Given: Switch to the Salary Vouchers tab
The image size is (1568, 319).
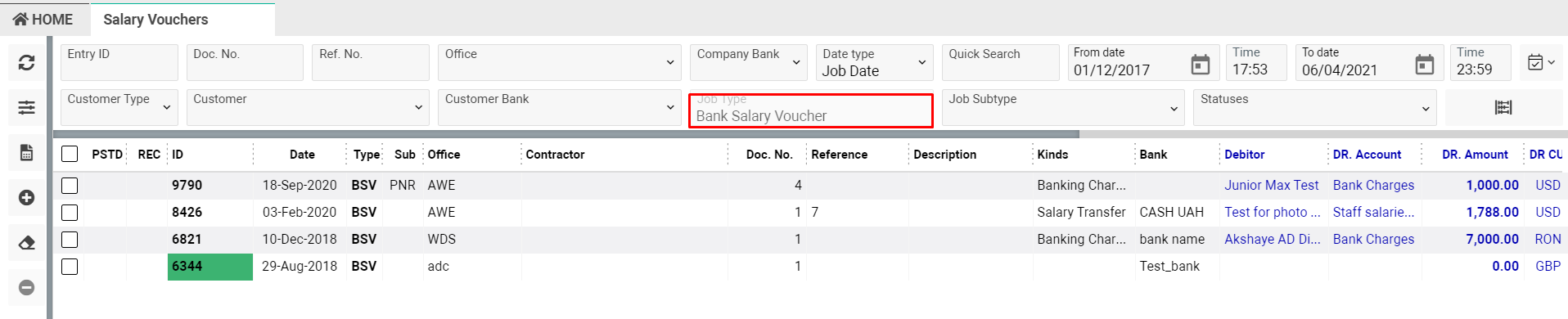Looking at the screenshot, I should pos(155,19).
